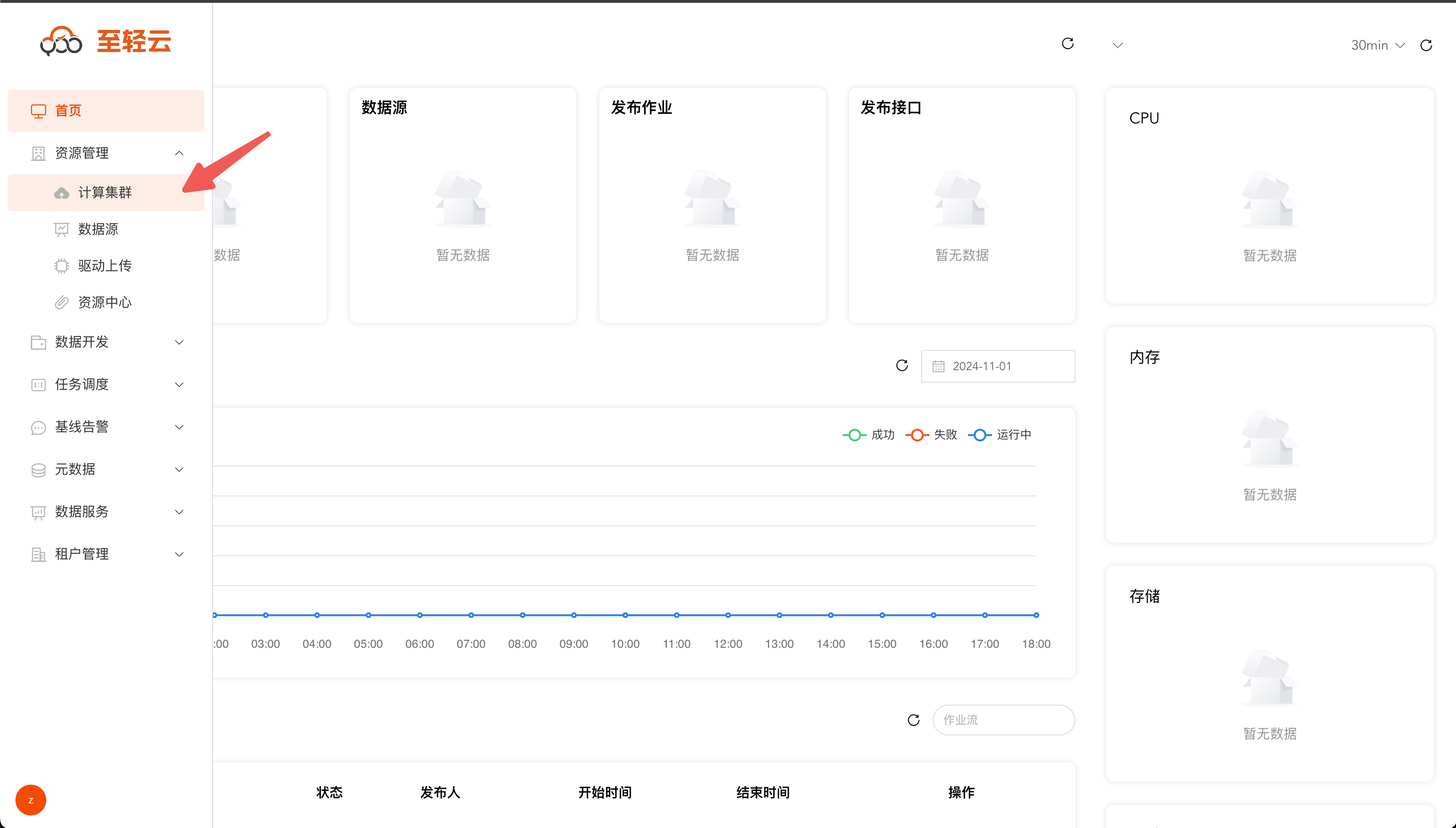Click the 首页 monitor icon
1456x828 pixels.
[38, 111]
